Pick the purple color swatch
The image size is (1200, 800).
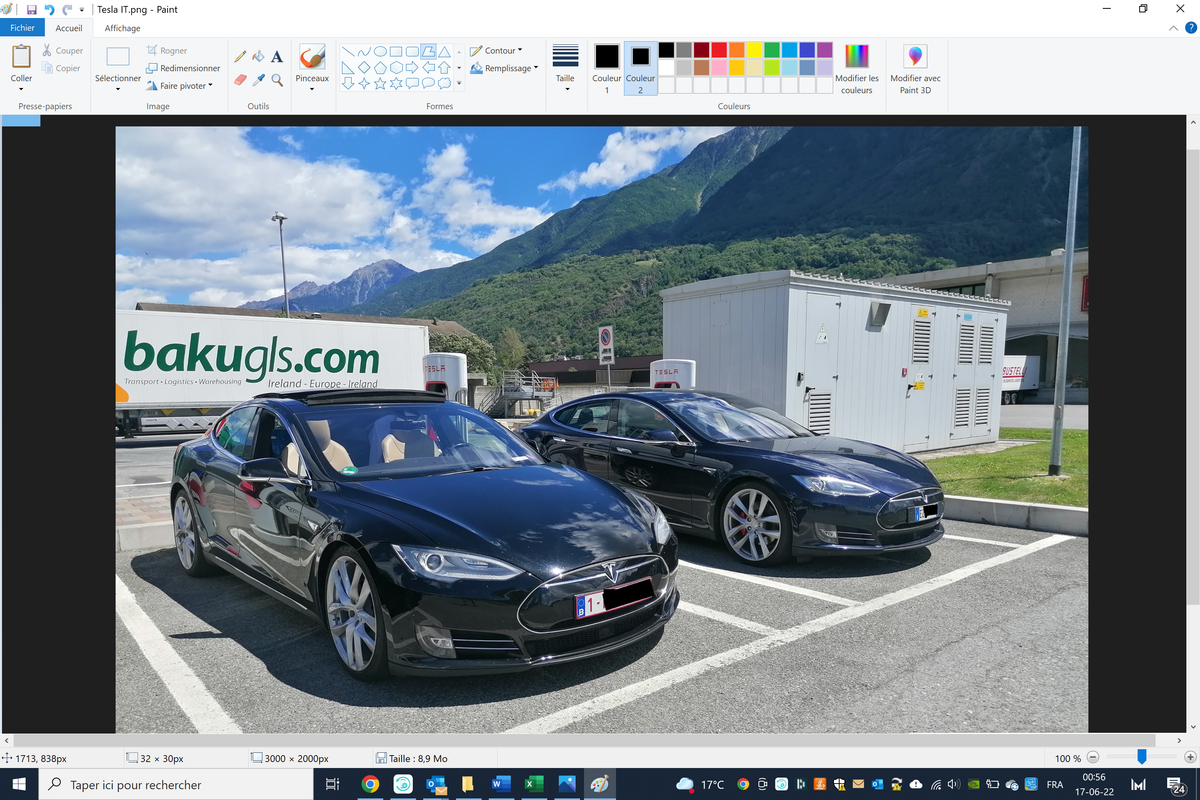825,50
